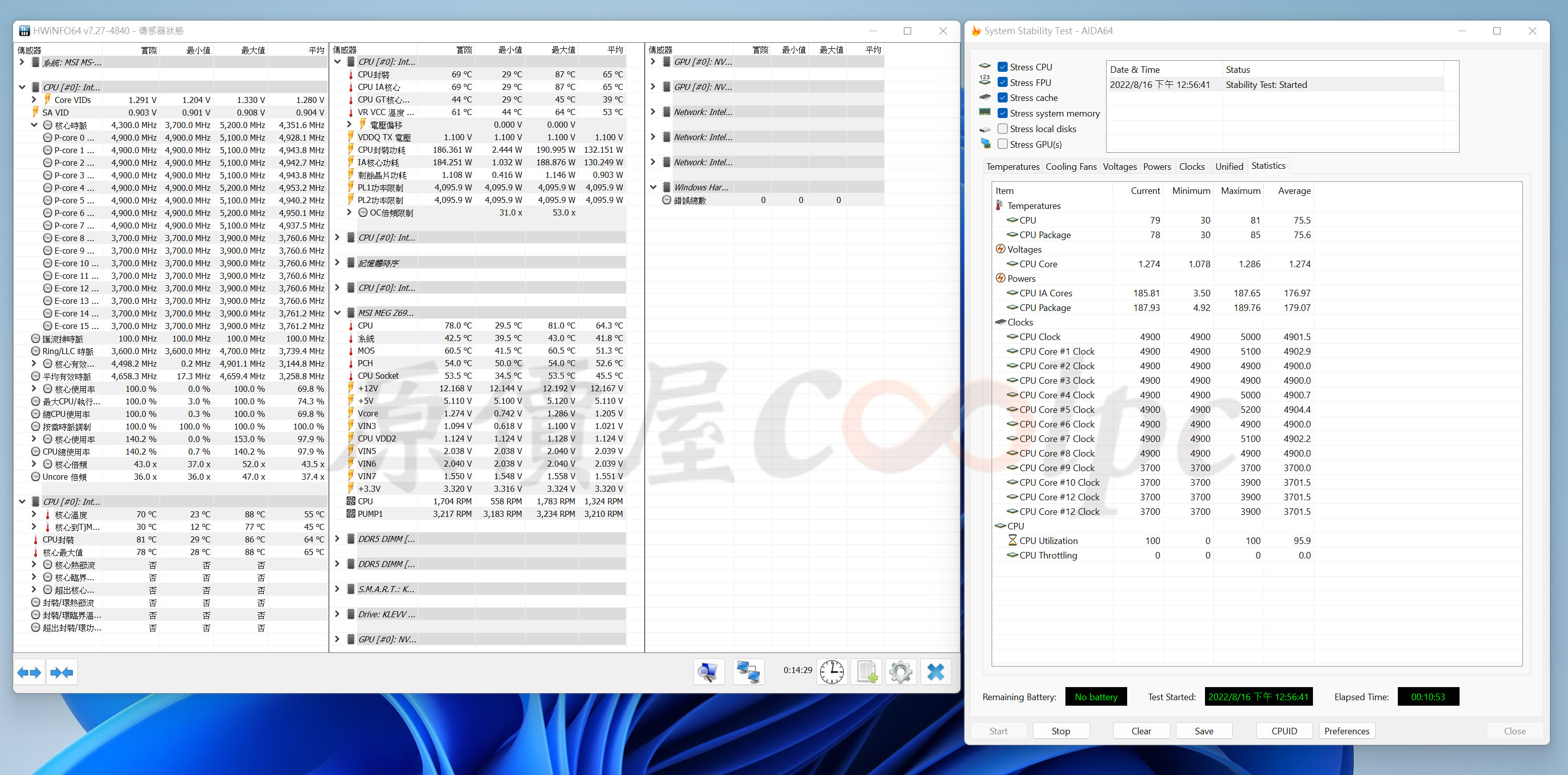Uncheck the Stress CPU checkbox
Screen dimensions: 1568x775
(1003, 67)
